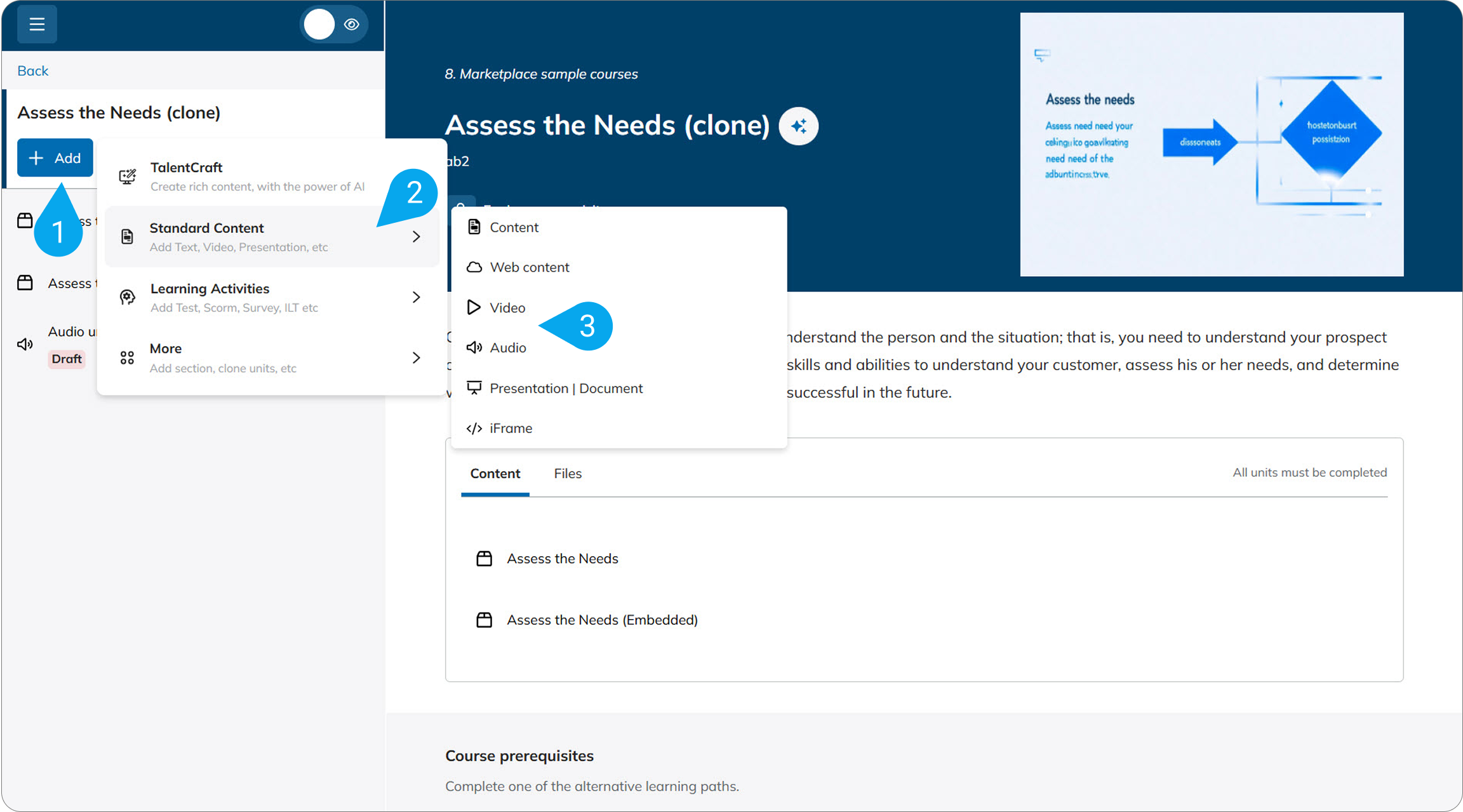
Task: Open the More menu entry
Action: (x=272, y=357)
